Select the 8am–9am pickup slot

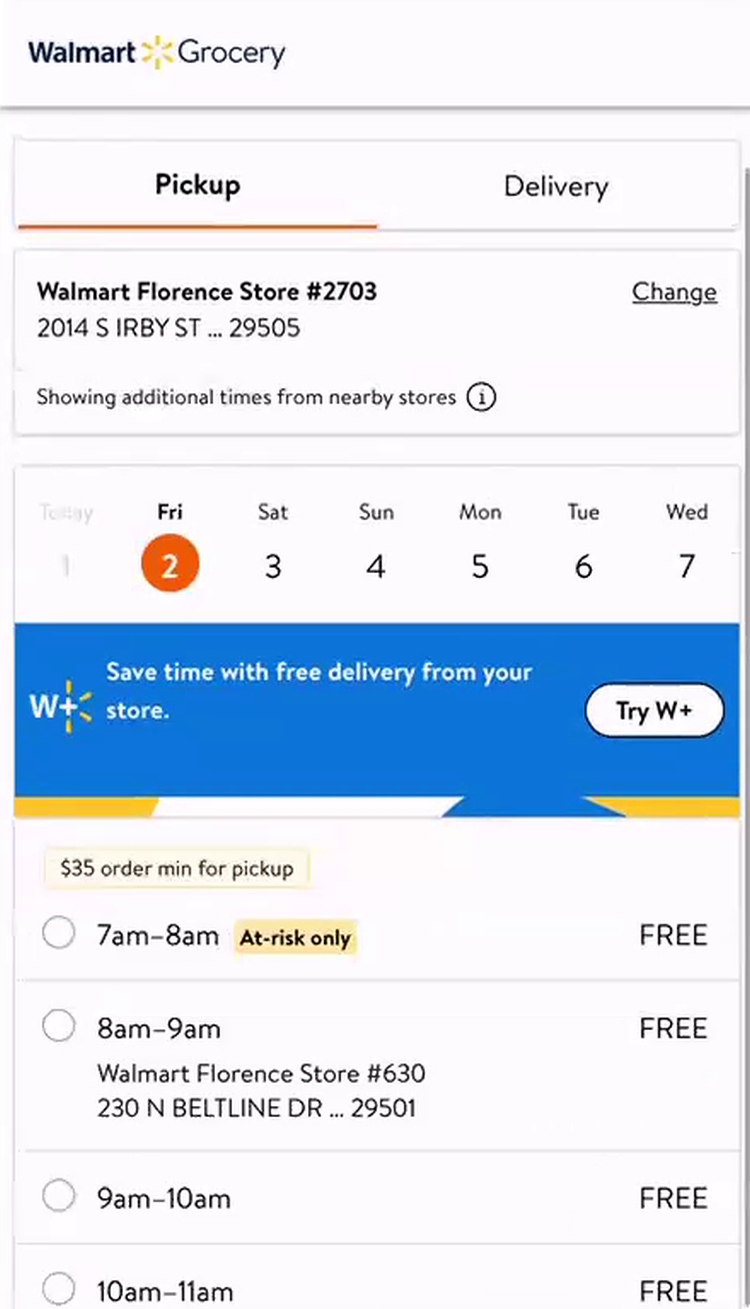[x=59, y=1027]
